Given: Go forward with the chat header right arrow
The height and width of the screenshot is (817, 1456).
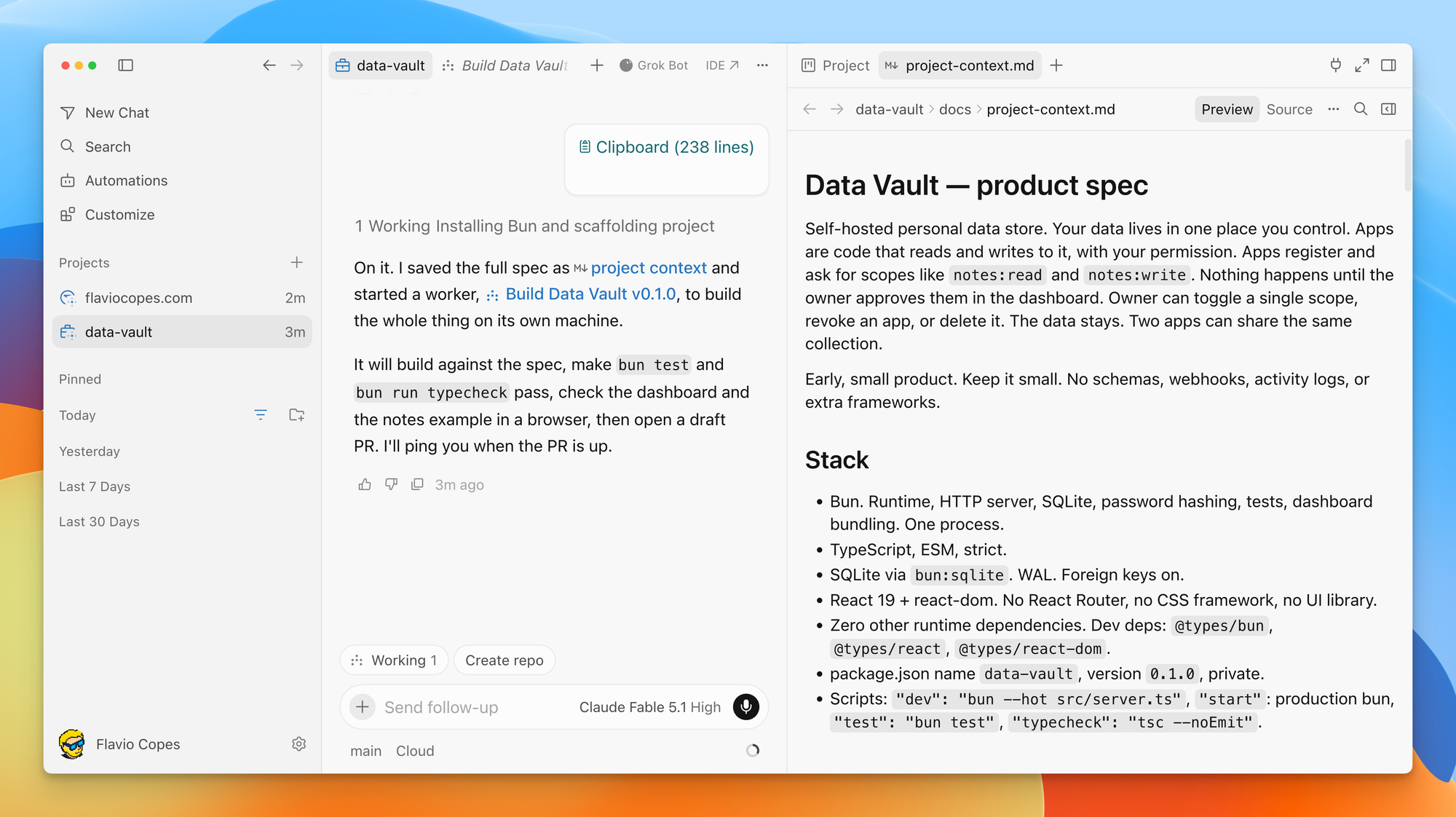Looking at the screenshot, I should pos(297,66).
